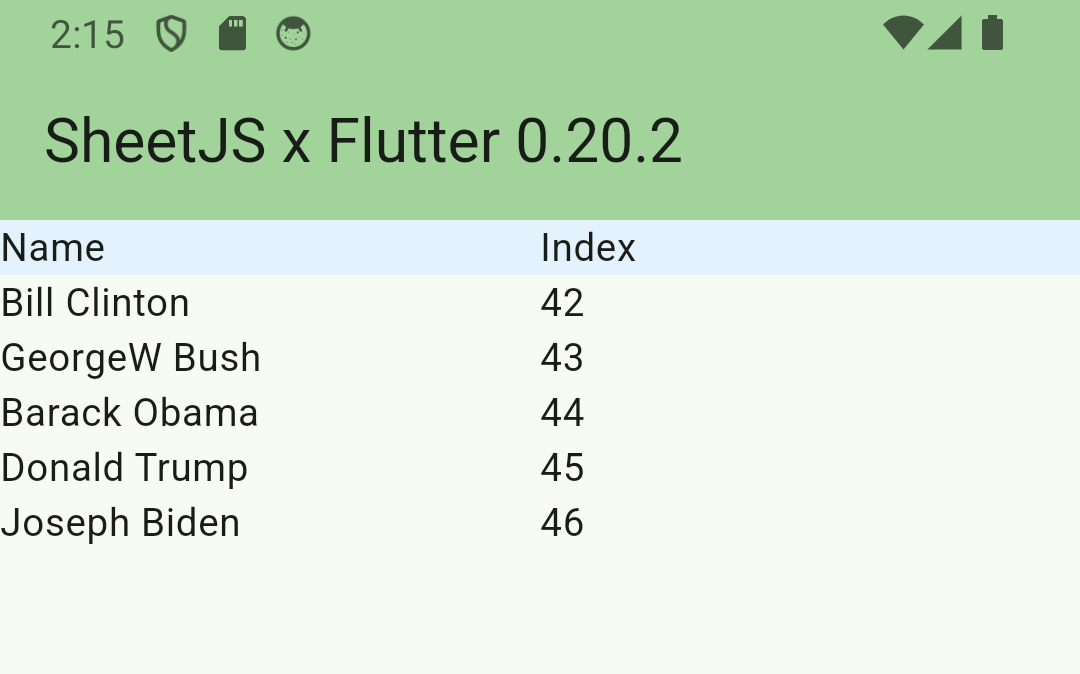Tap the Wi-Fi signal icon
This screenshot has height=674, width=1080.
(x=903, y=33)
